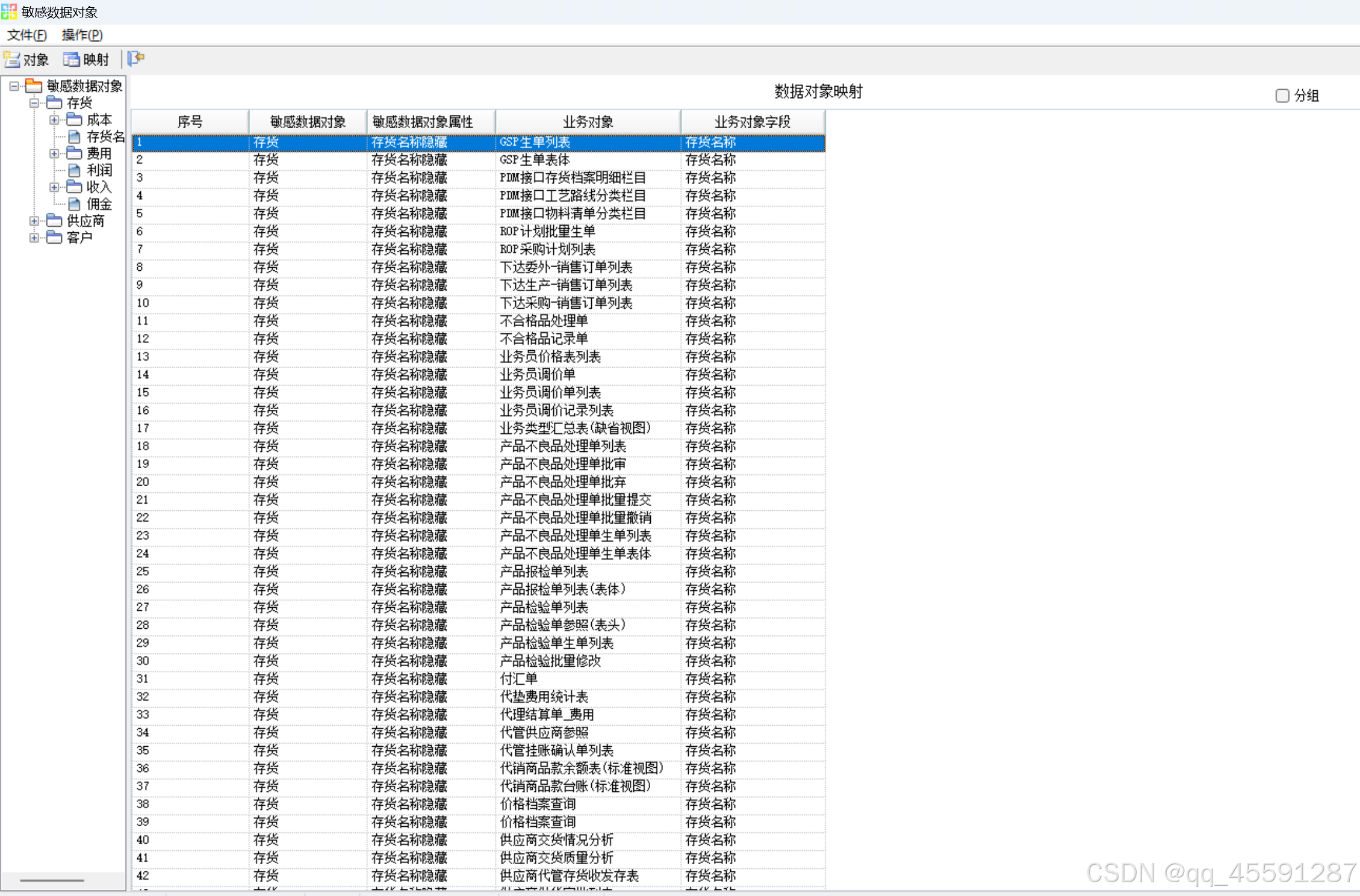Click the exit door toolbar icon
This screenshot has height=896, width=1360.
[136, 58]
